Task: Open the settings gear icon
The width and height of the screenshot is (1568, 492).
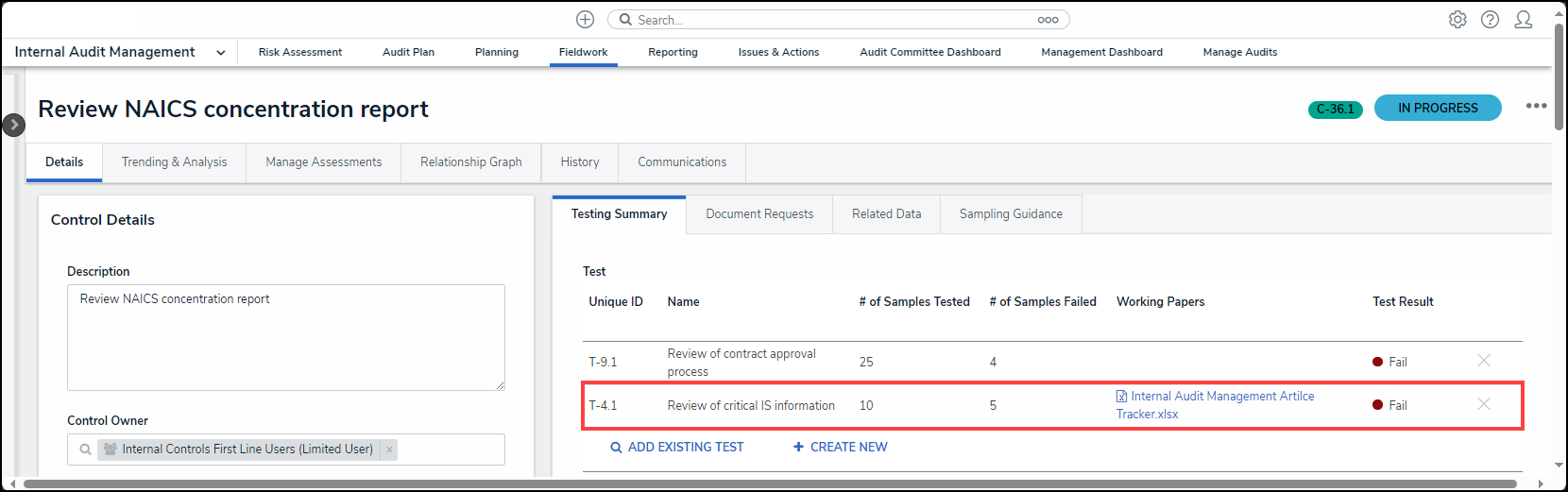Action: click(1457, 20)
